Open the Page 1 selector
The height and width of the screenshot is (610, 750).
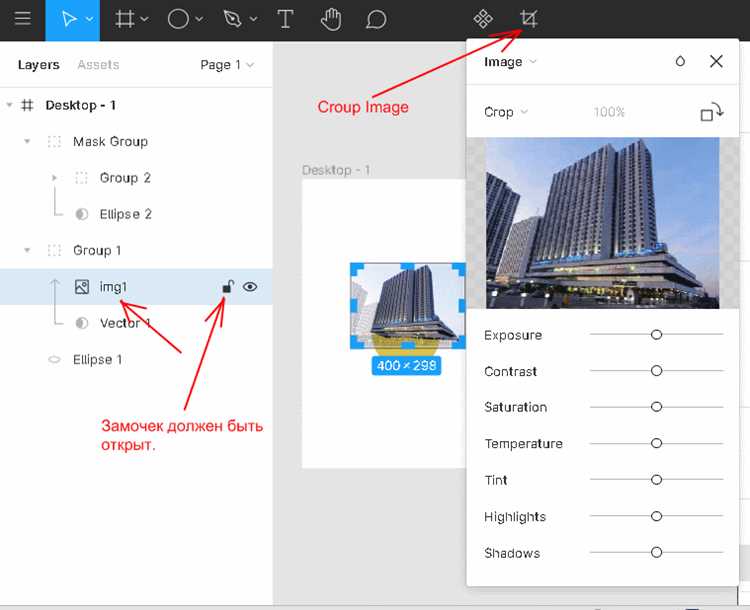227,65
